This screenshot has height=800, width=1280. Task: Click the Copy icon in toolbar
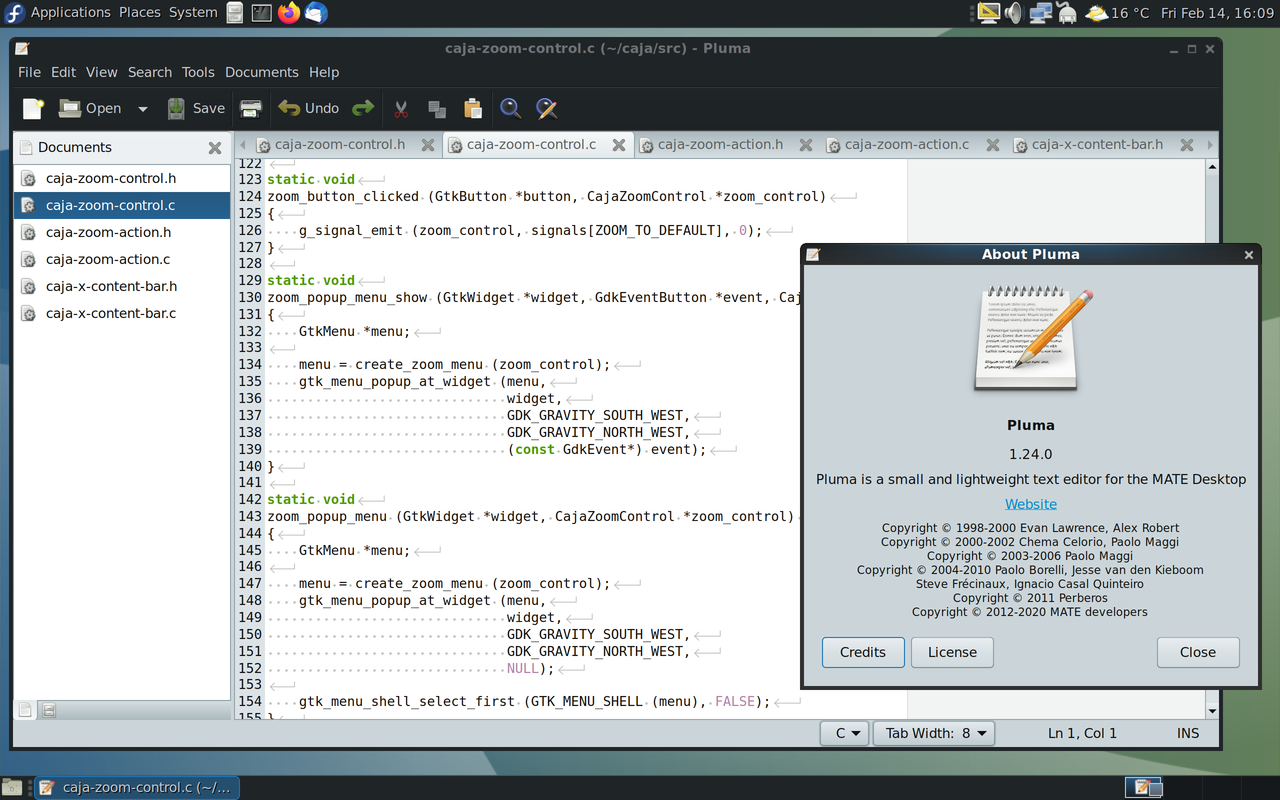point(437,109)
